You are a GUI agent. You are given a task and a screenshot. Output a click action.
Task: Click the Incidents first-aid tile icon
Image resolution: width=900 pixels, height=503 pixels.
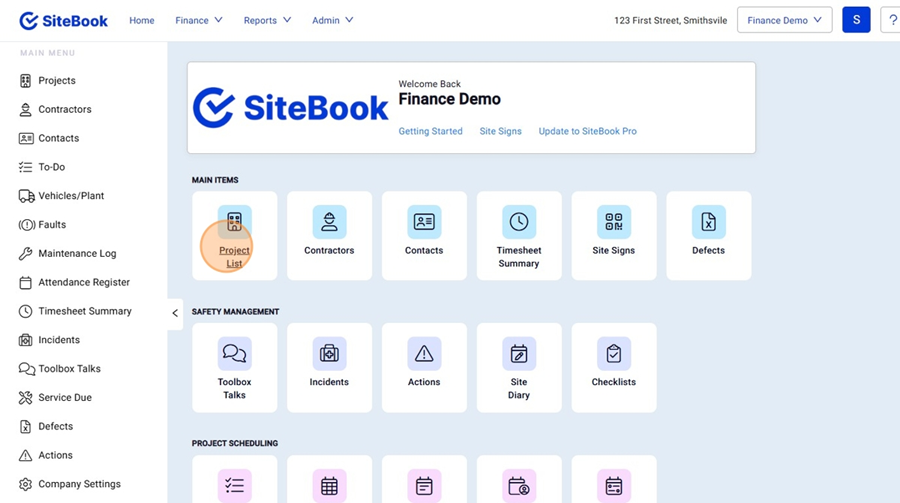(329, 354)
